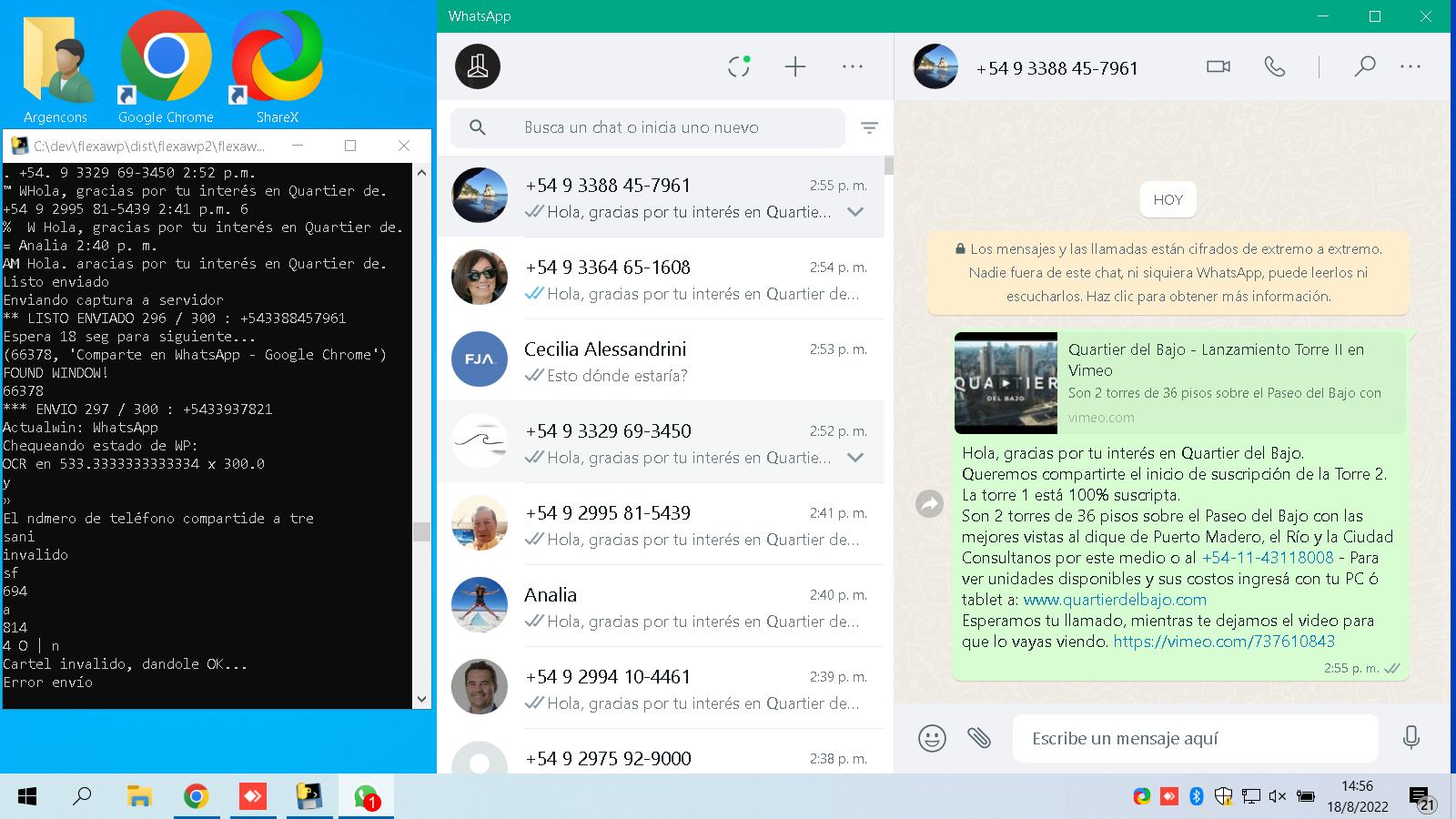
Task: Click the +54-11-43118008 phone link
Action: point(1267,558)
